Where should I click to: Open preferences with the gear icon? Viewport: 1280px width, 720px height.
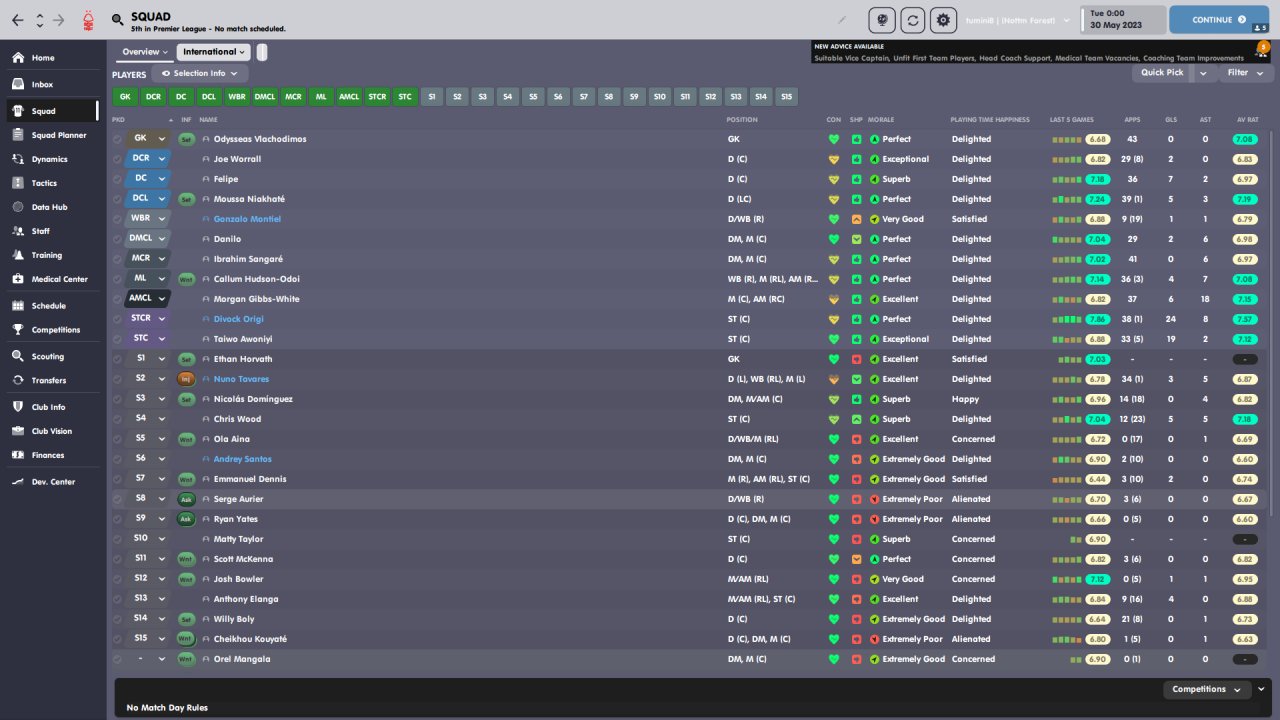click(943, 19)
